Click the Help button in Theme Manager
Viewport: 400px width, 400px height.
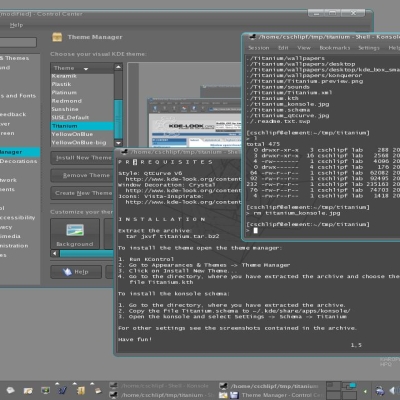[76, 272]
